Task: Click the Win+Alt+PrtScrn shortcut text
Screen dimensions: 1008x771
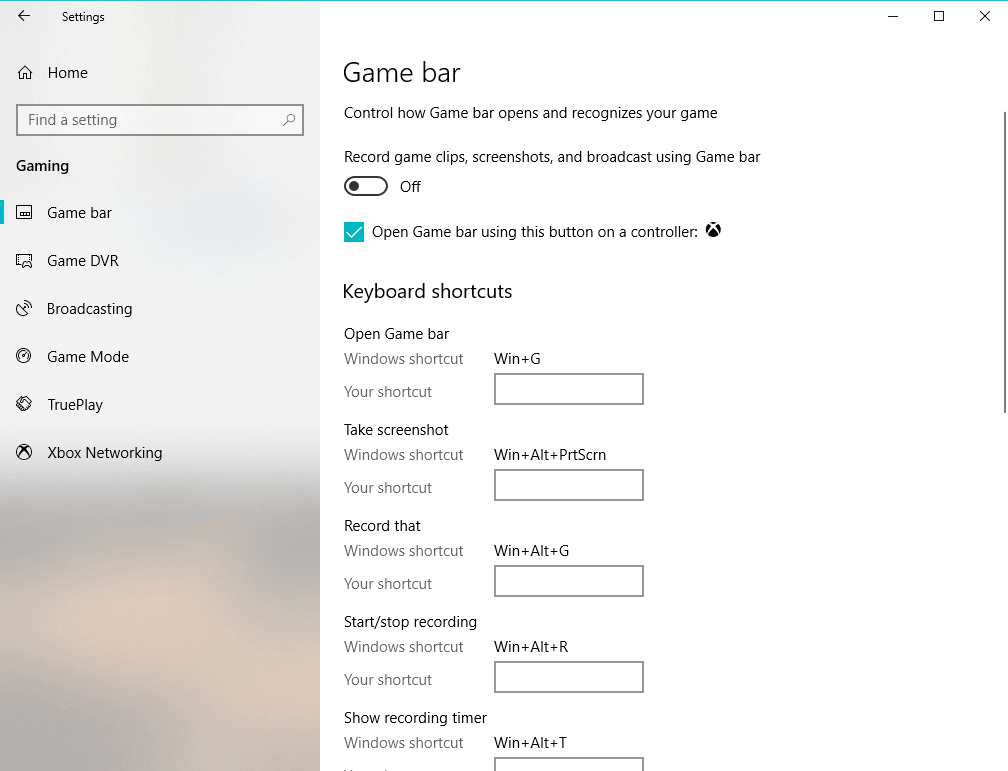Action: click(x=550, y=455)
